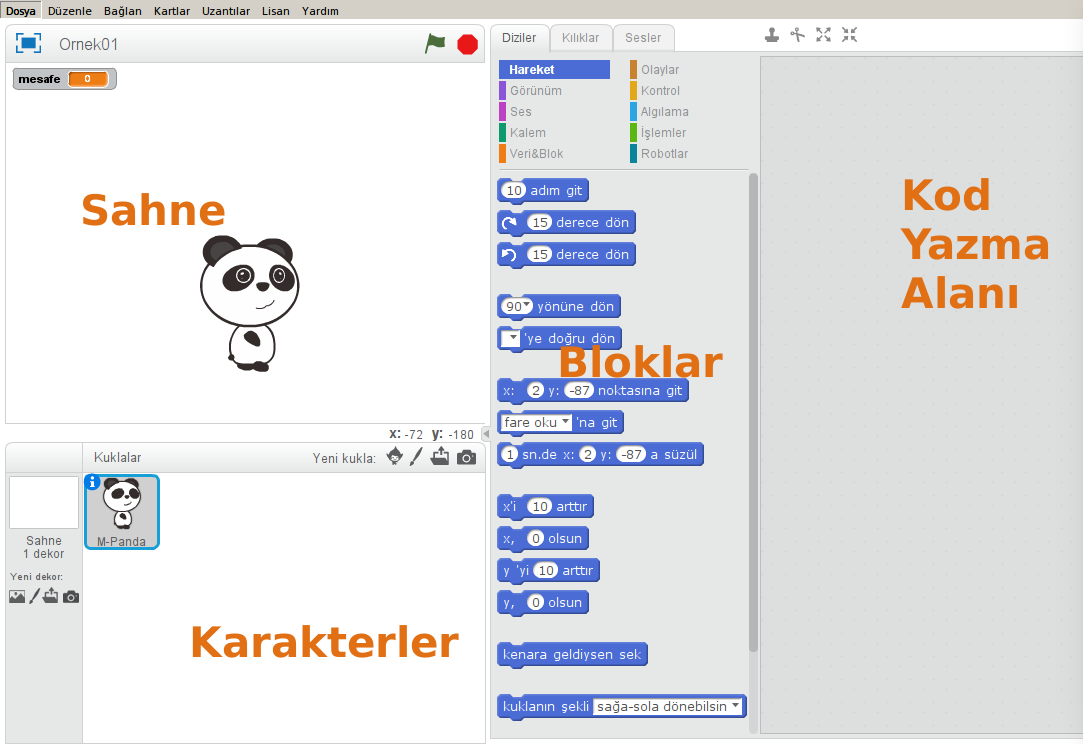Viewport: 1083px width, 744px height.
Task: Switch to the Kılıklar tab
Action: tap(580, 38)
